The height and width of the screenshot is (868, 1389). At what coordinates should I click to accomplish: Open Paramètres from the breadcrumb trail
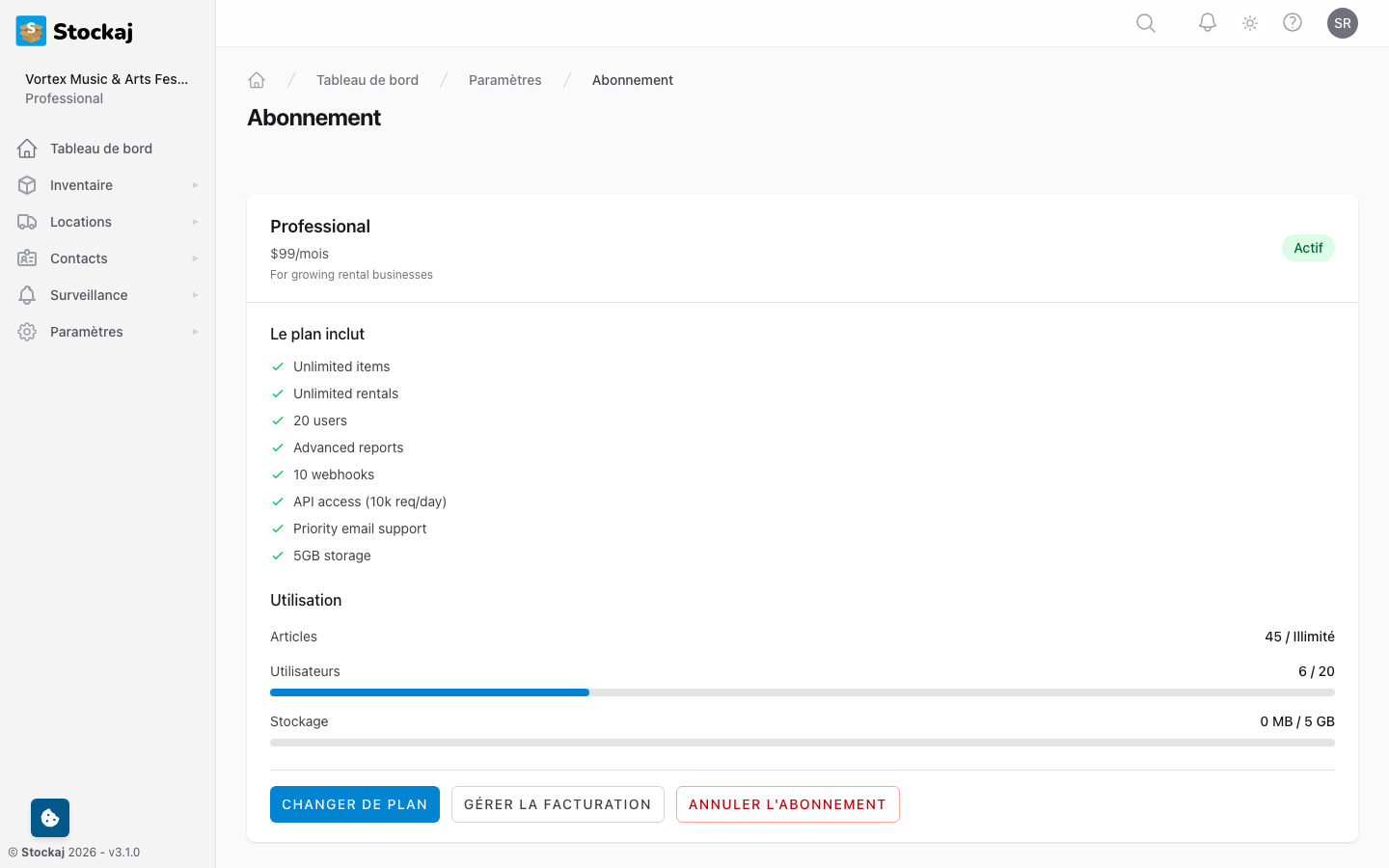504,79
